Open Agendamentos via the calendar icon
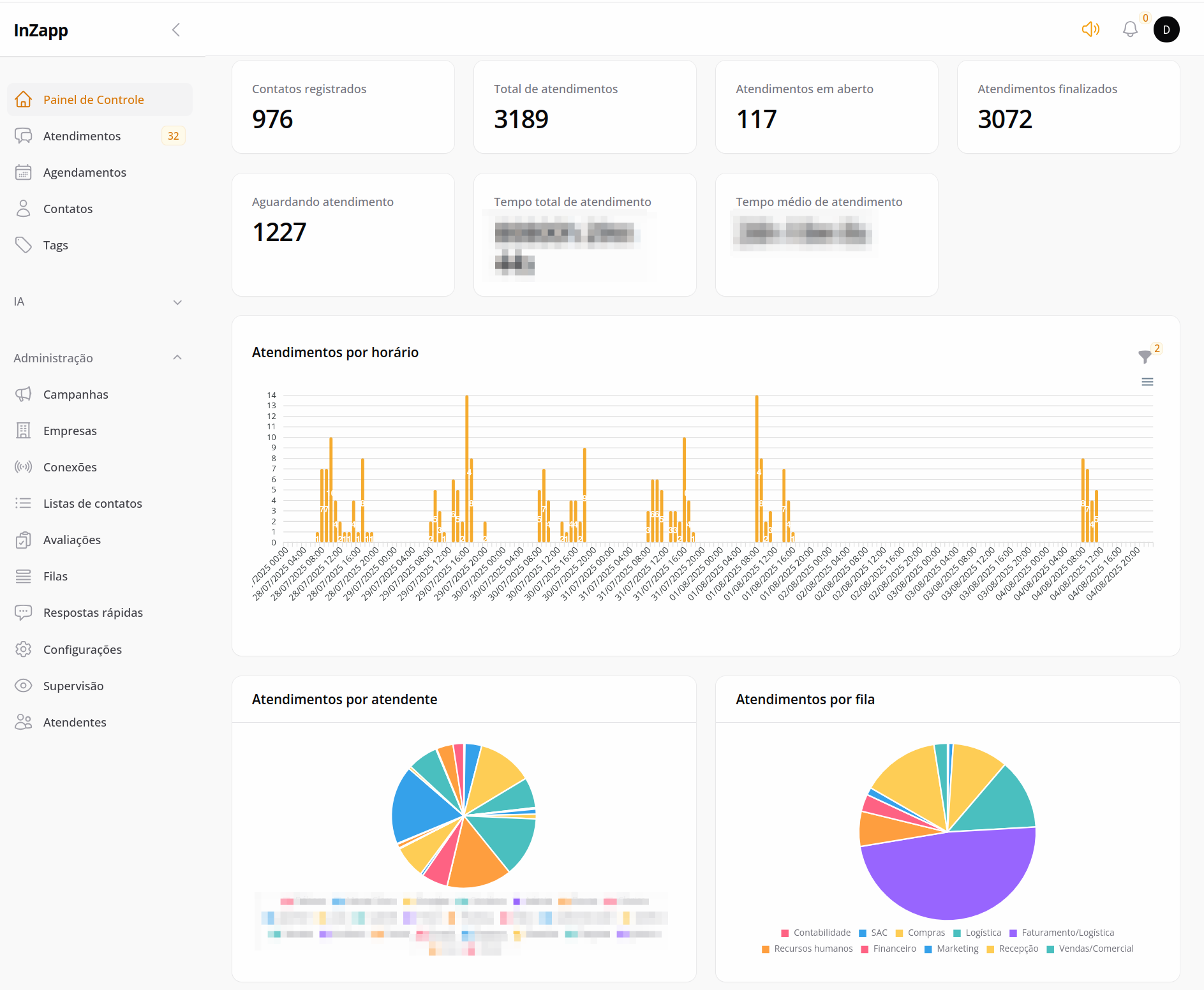1204x990 pixels. click(x=24, y=172)
